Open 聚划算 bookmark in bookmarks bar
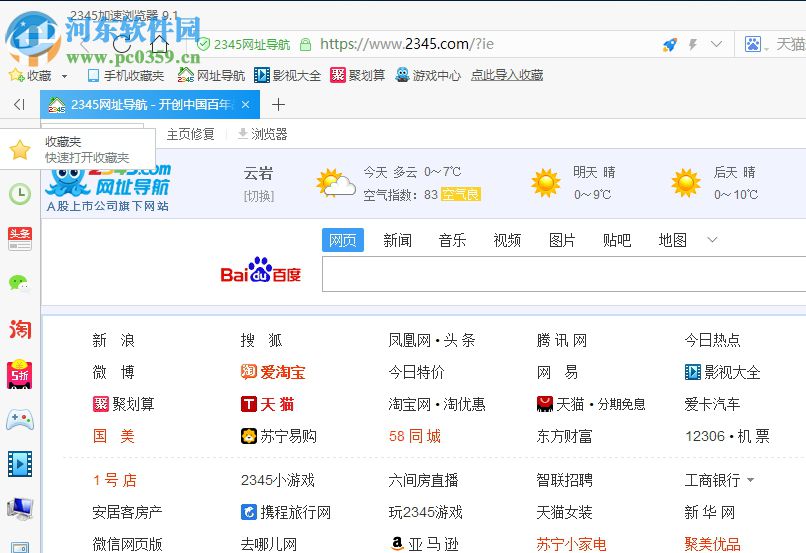This screenshot has width=806, height=553. click(x=357, y=76)
